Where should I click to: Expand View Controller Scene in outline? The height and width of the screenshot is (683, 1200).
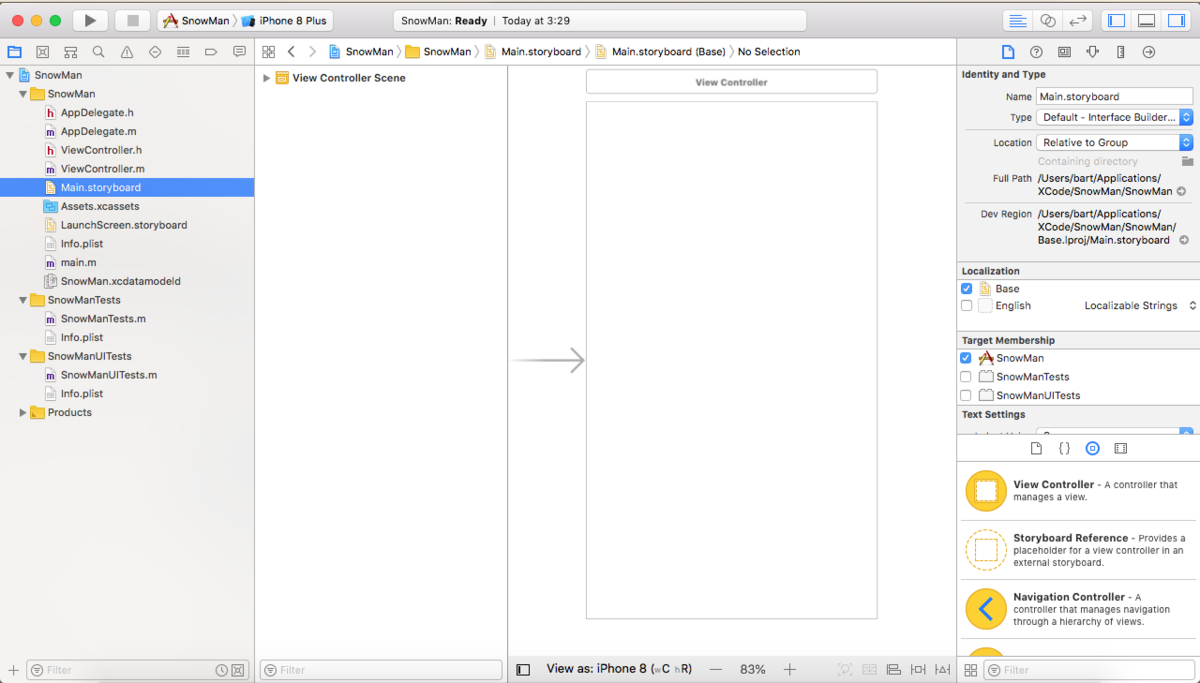(x=266, y=78)
